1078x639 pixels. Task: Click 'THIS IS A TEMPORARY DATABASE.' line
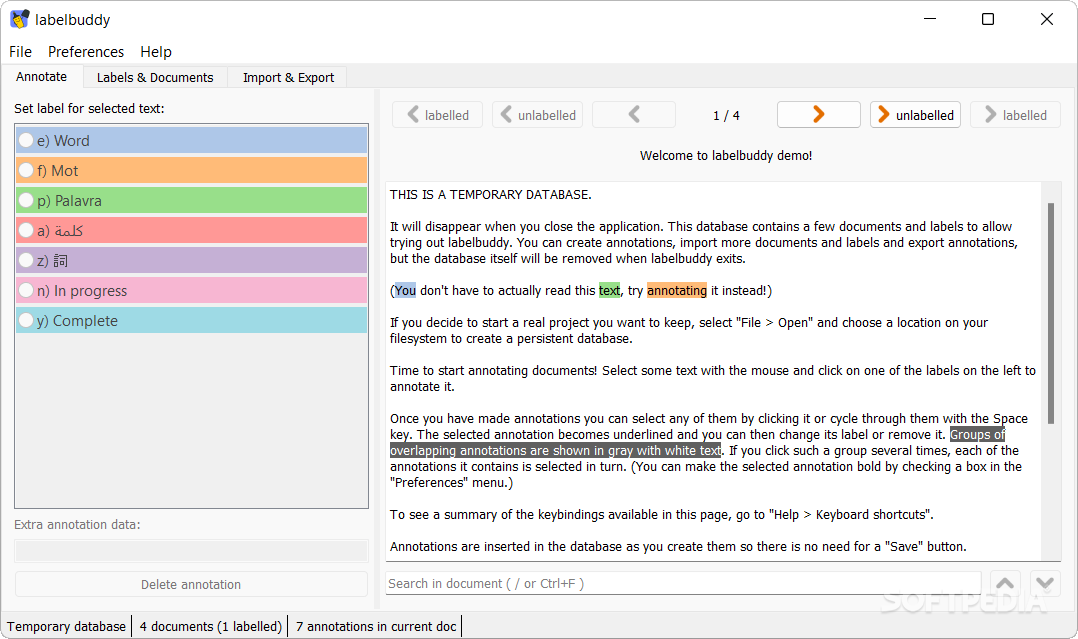click(491, 195)
